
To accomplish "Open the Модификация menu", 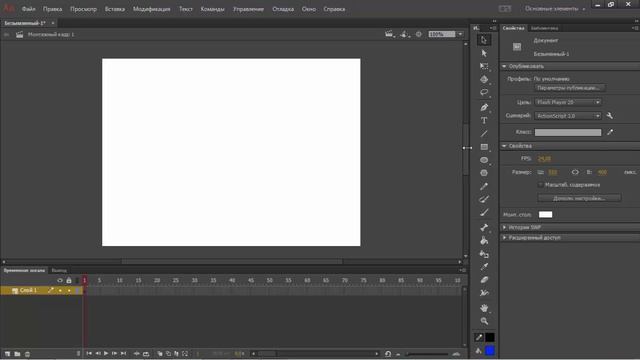I will [151, 9].
